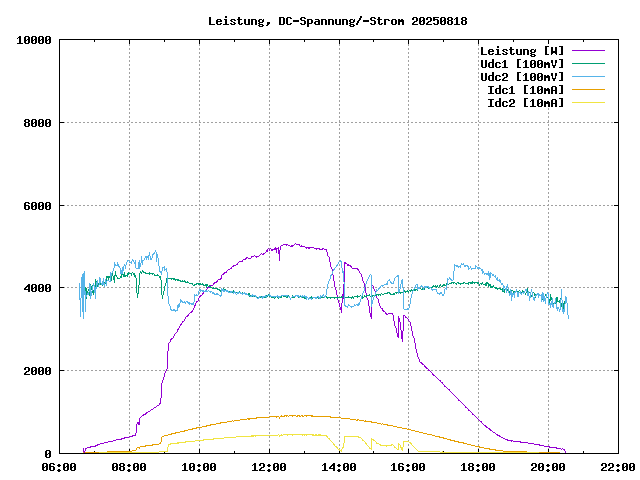The image size is (640, 480).
Task: Click the 14:00 x-axis time label
Action: pos(339,467)
